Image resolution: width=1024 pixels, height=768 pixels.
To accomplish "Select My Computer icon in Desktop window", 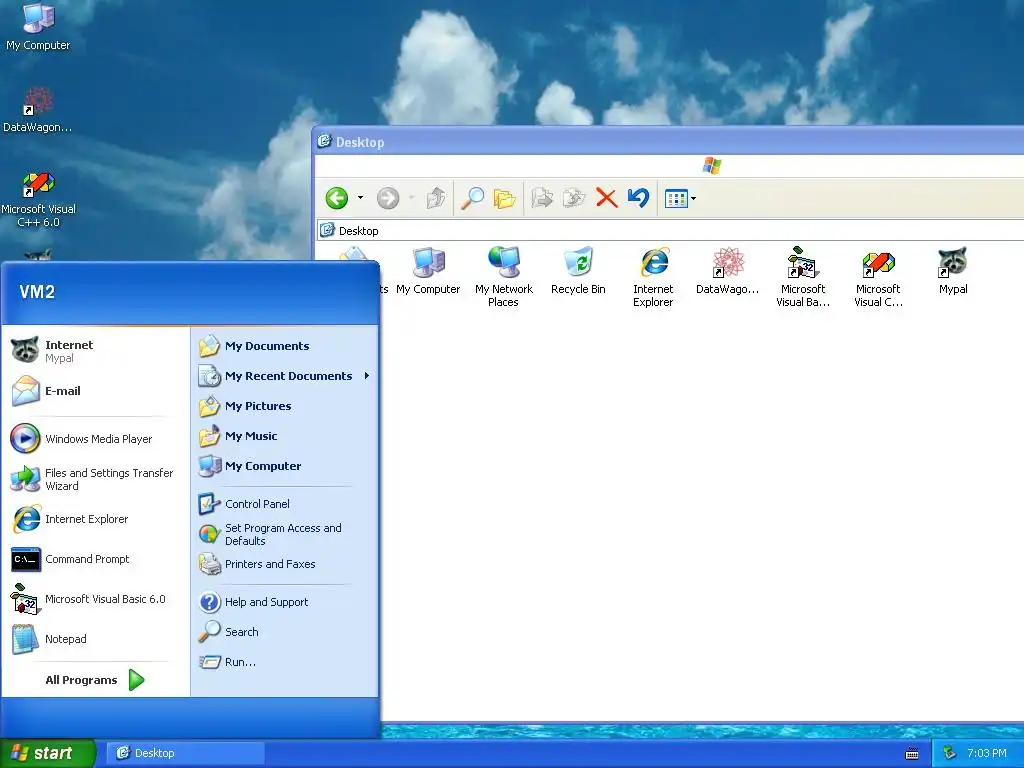I will pos(428,272).
